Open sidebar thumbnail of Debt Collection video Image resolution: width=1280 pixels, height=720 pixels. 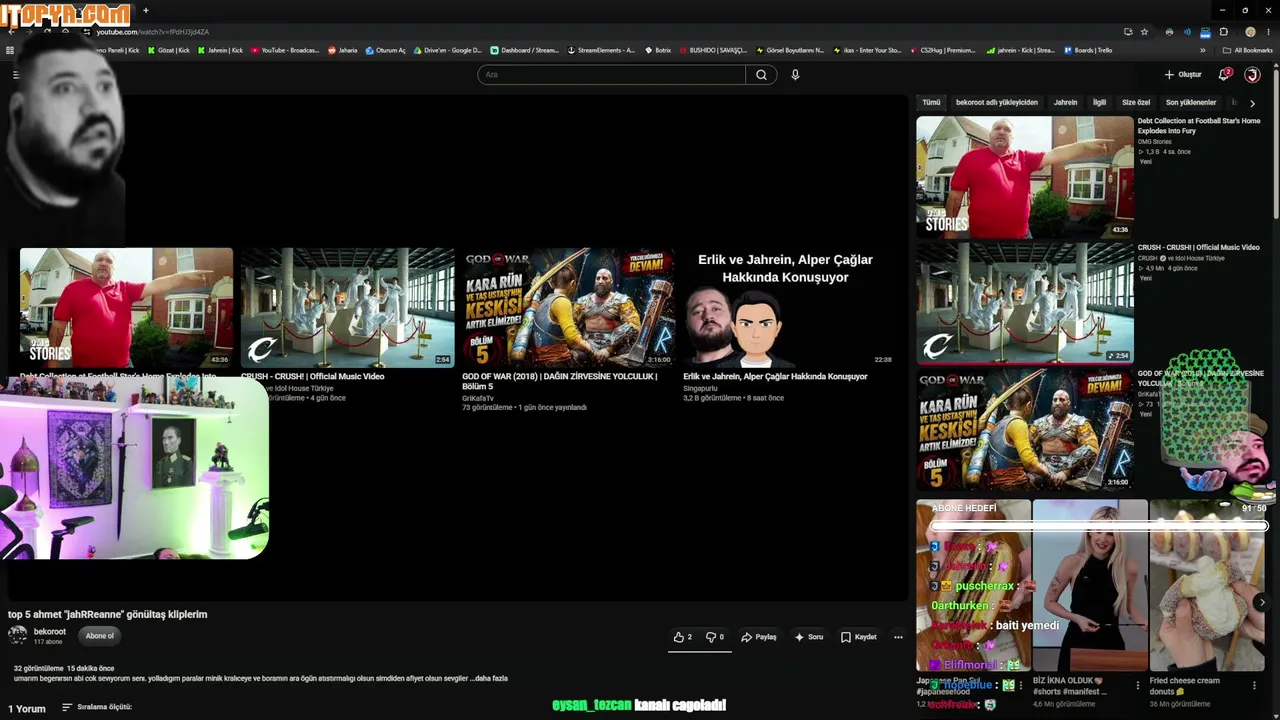pos(1025,177)
